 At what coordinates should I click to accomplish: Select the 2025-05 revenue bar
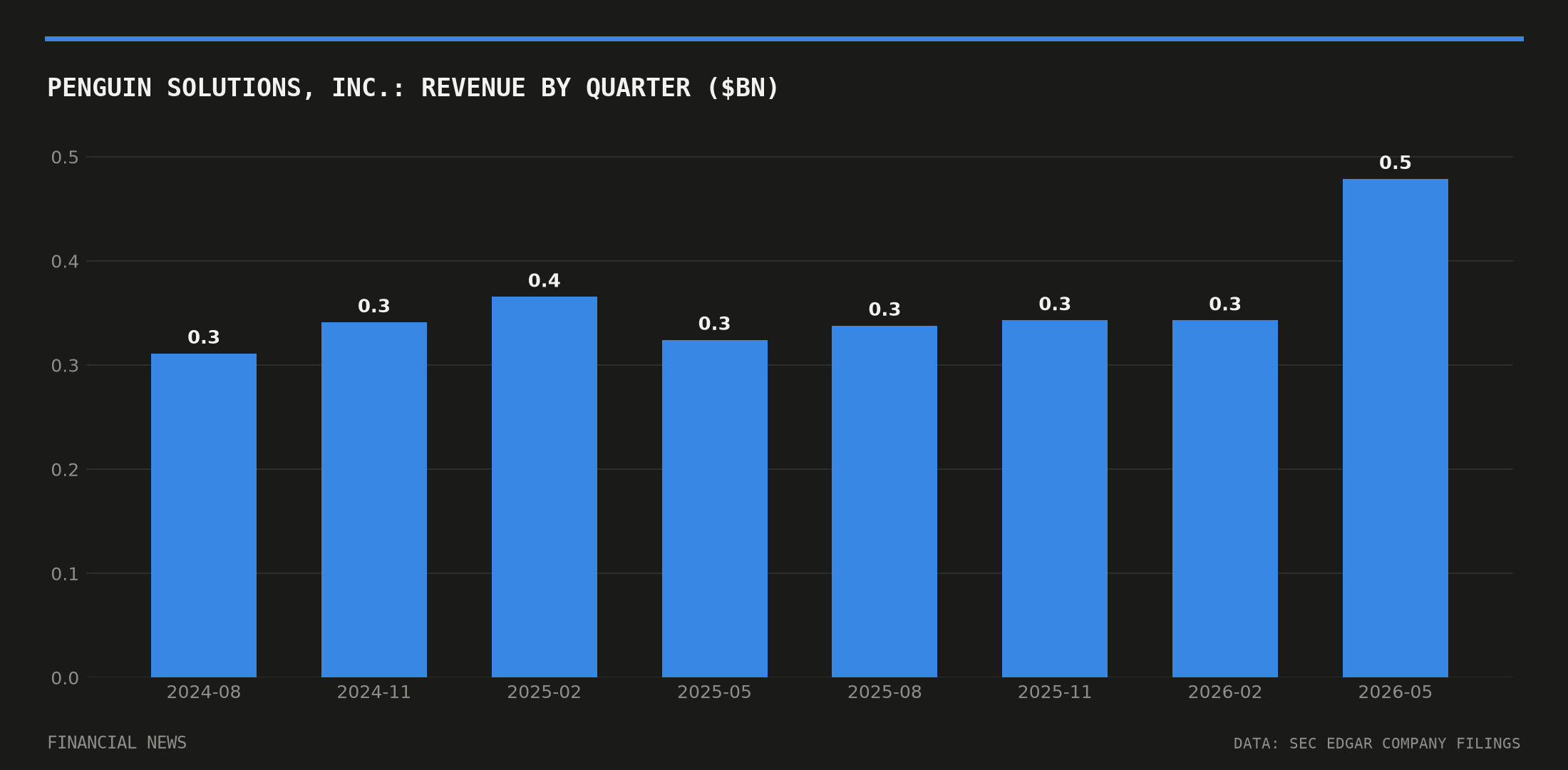715,508
